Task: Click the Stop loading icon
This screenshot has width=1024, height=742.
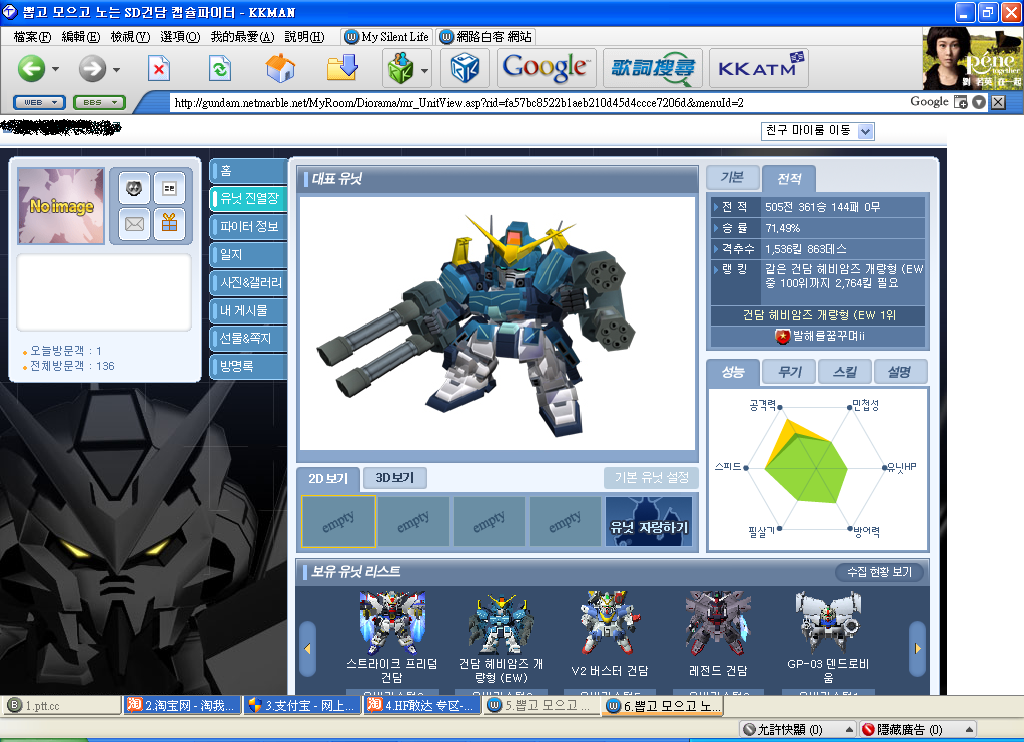Action: coord(159,69)
